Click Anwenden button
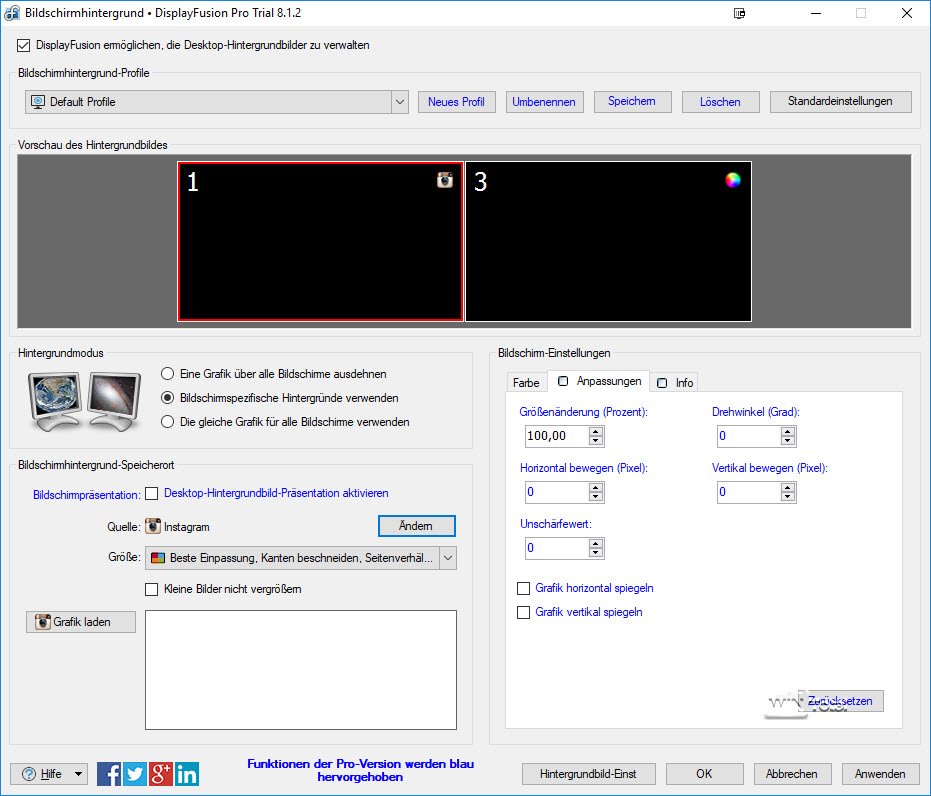Image resolution: width=931 pixels, height=796 pixels. point(880,774)
